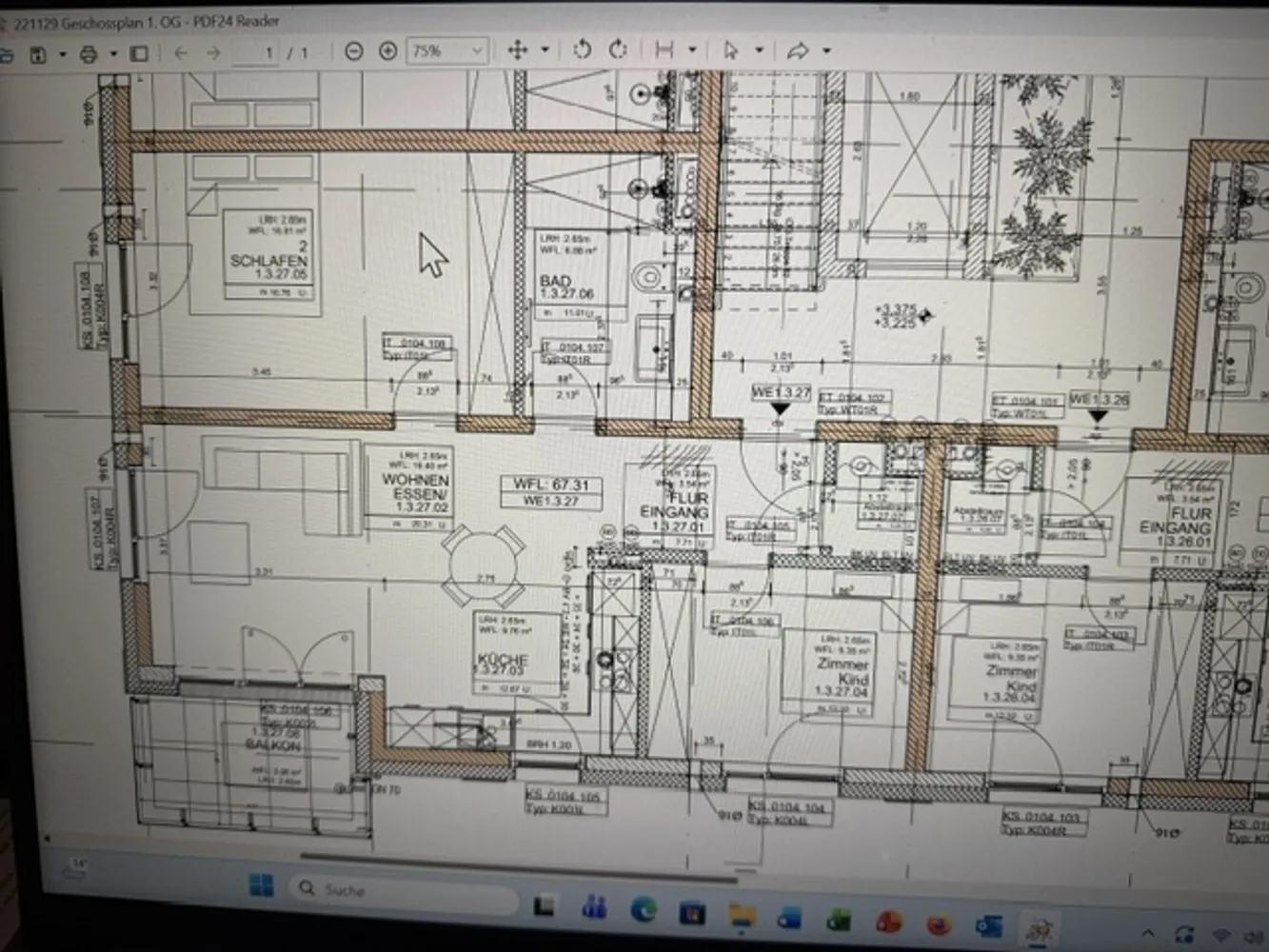Rotate the page counter-clockwise
This screenshot has height=952, width=1269.
pos(583,50)
